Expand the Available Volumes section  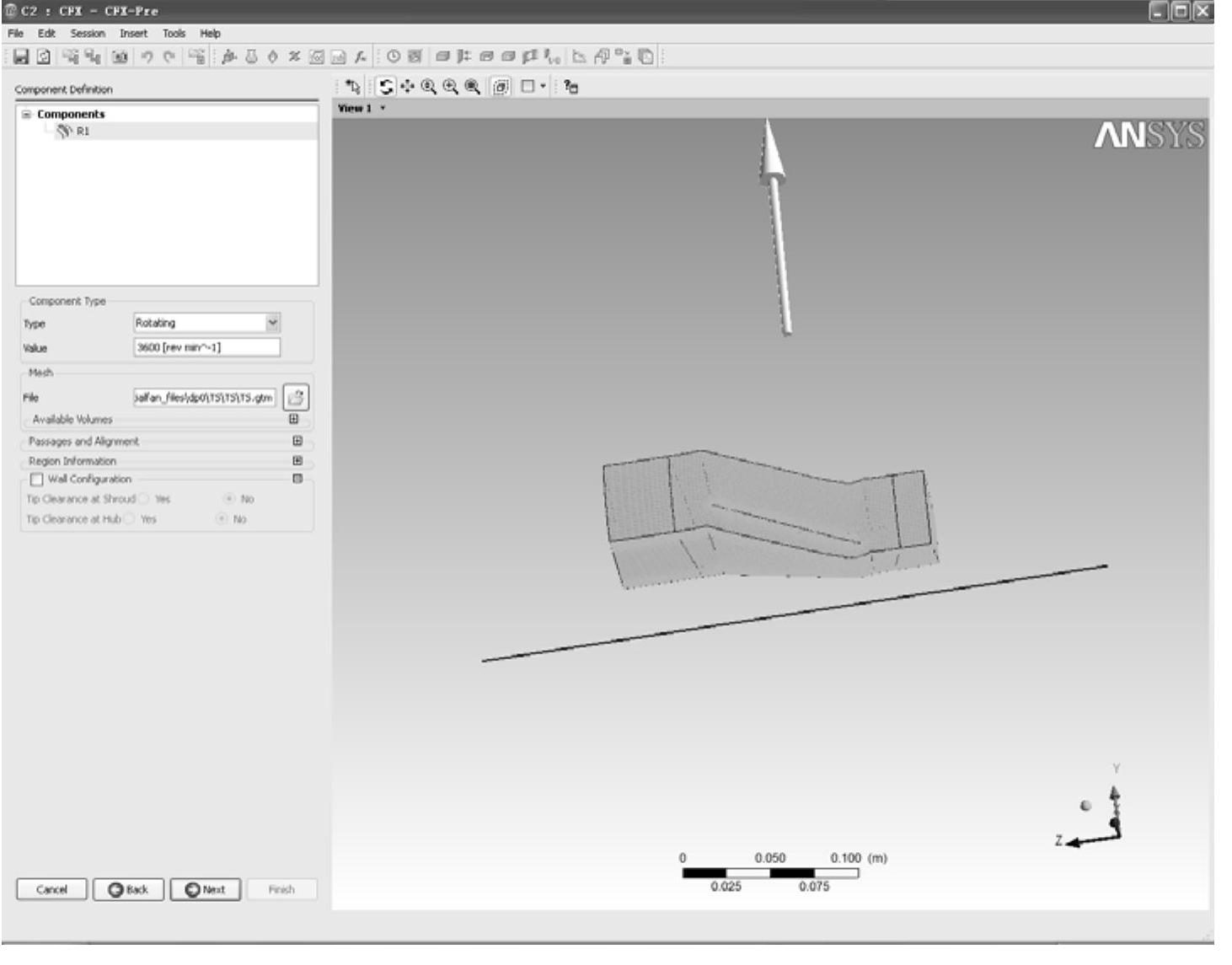click(x=293, y=419)
